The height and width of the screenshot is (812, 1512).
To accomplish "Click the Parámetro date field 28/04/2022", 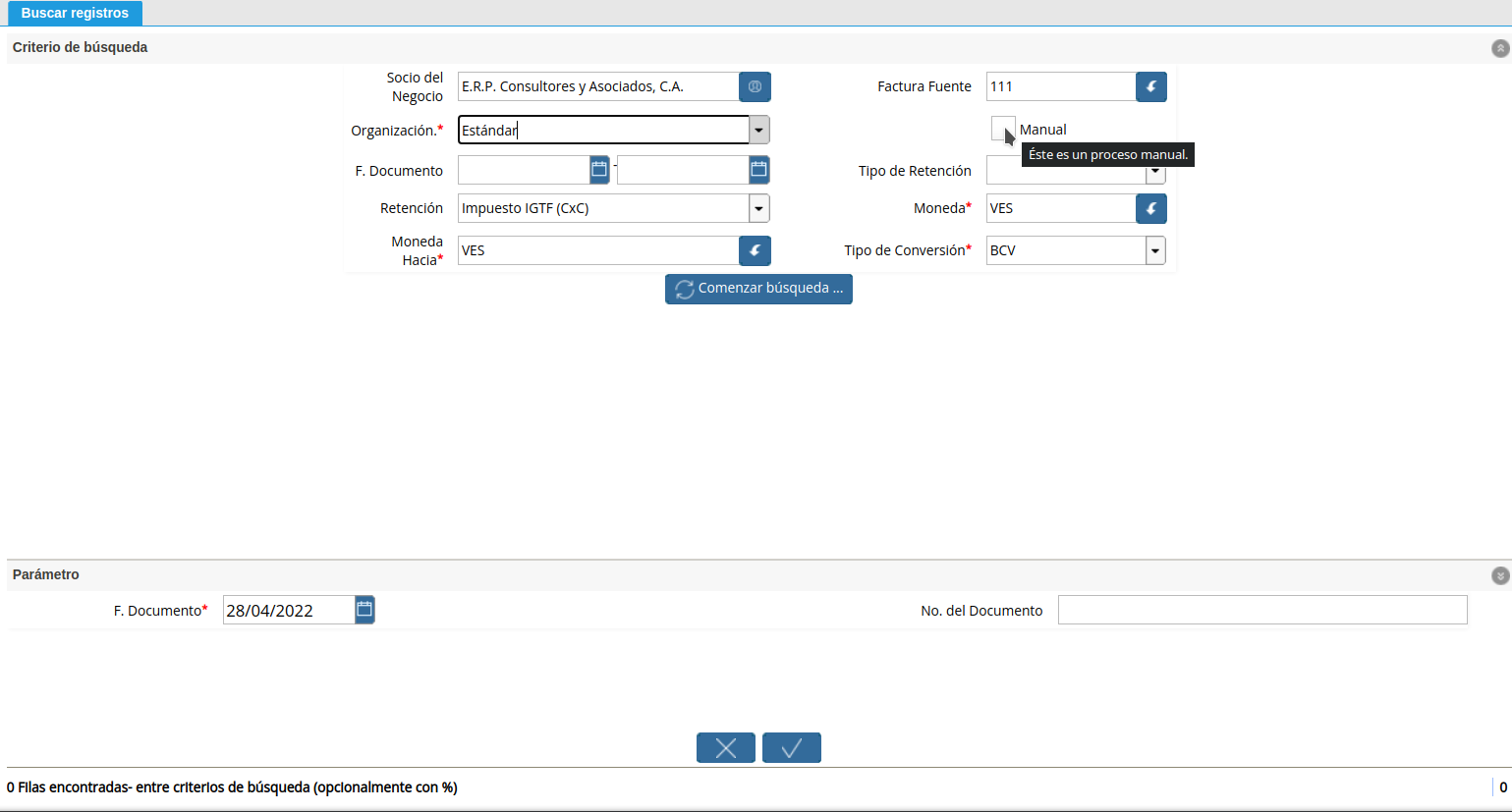I will point(288,610).
